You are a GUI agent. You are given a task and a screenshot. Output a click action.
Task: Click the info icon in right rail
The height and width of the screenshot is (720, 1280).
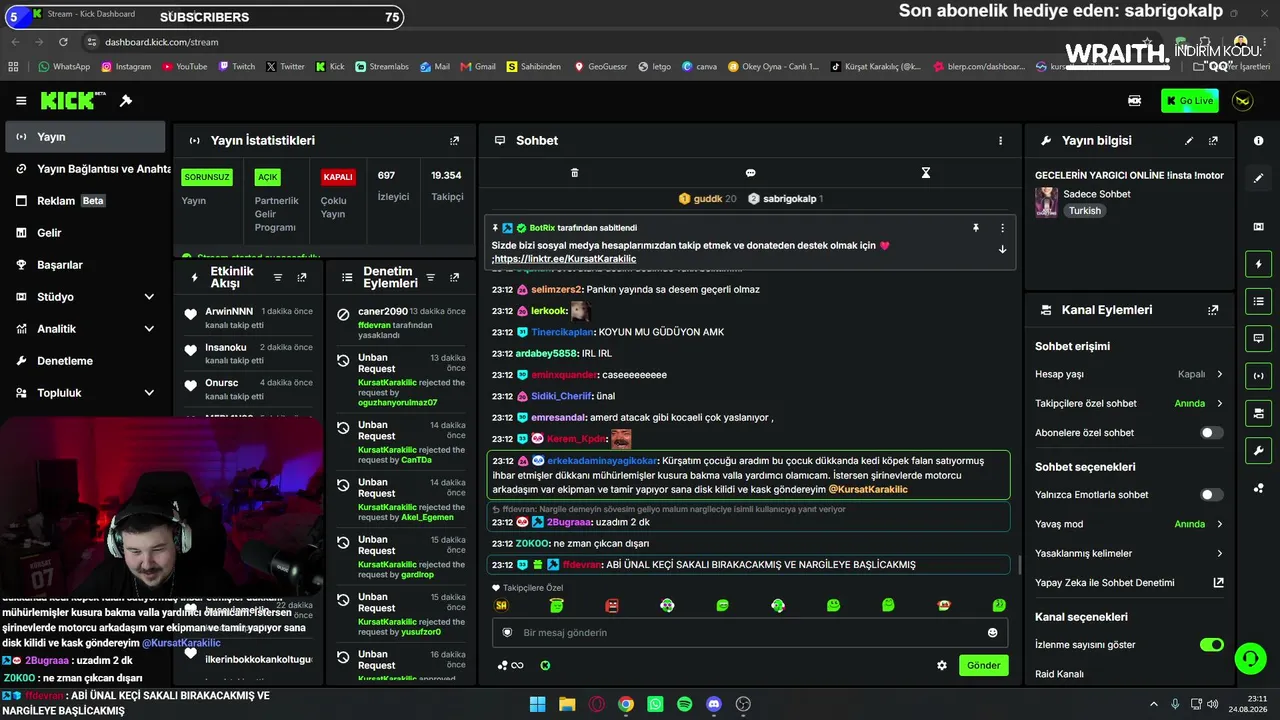click(1258, 141)
